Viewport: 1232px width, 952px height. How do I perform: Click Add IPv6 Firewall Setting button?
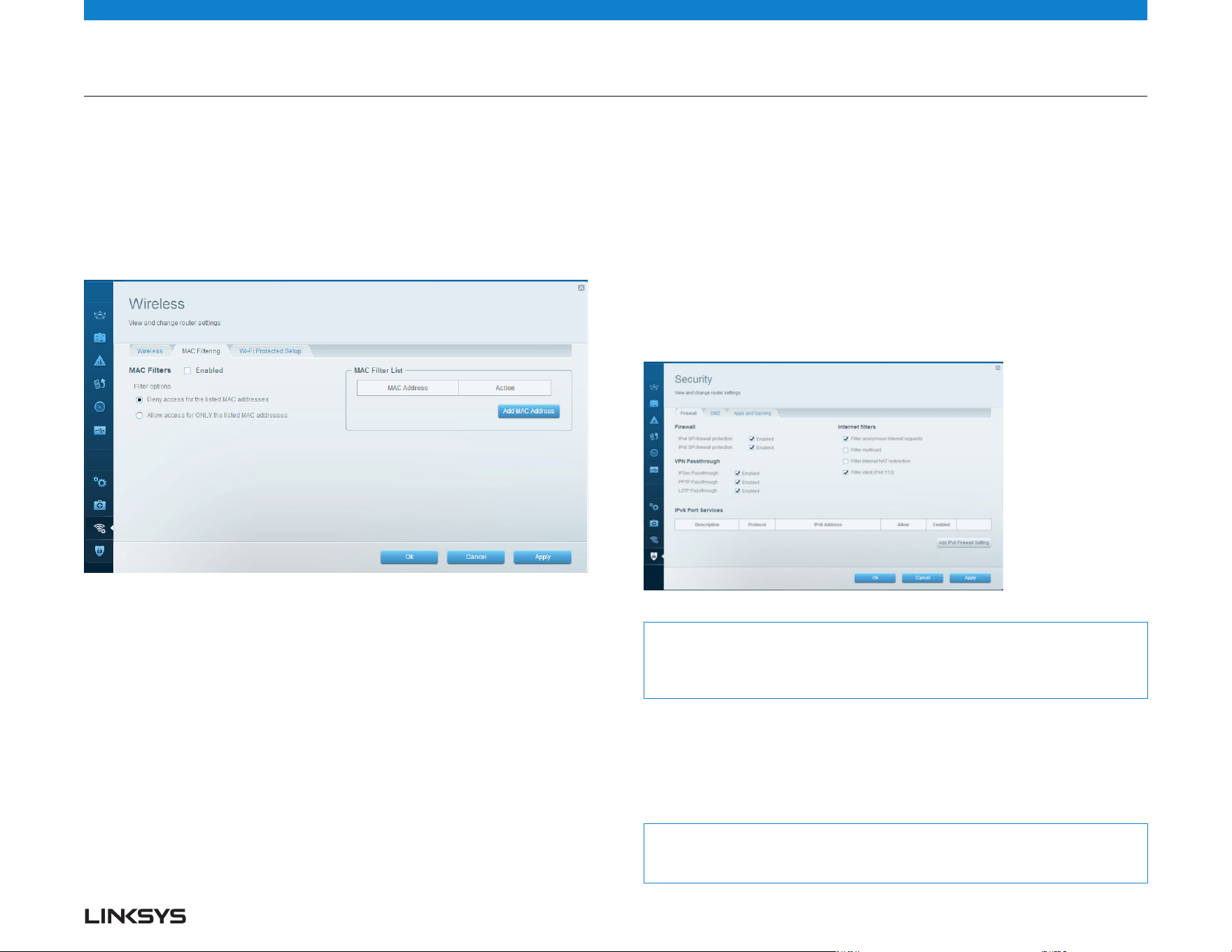coord(963,543)
